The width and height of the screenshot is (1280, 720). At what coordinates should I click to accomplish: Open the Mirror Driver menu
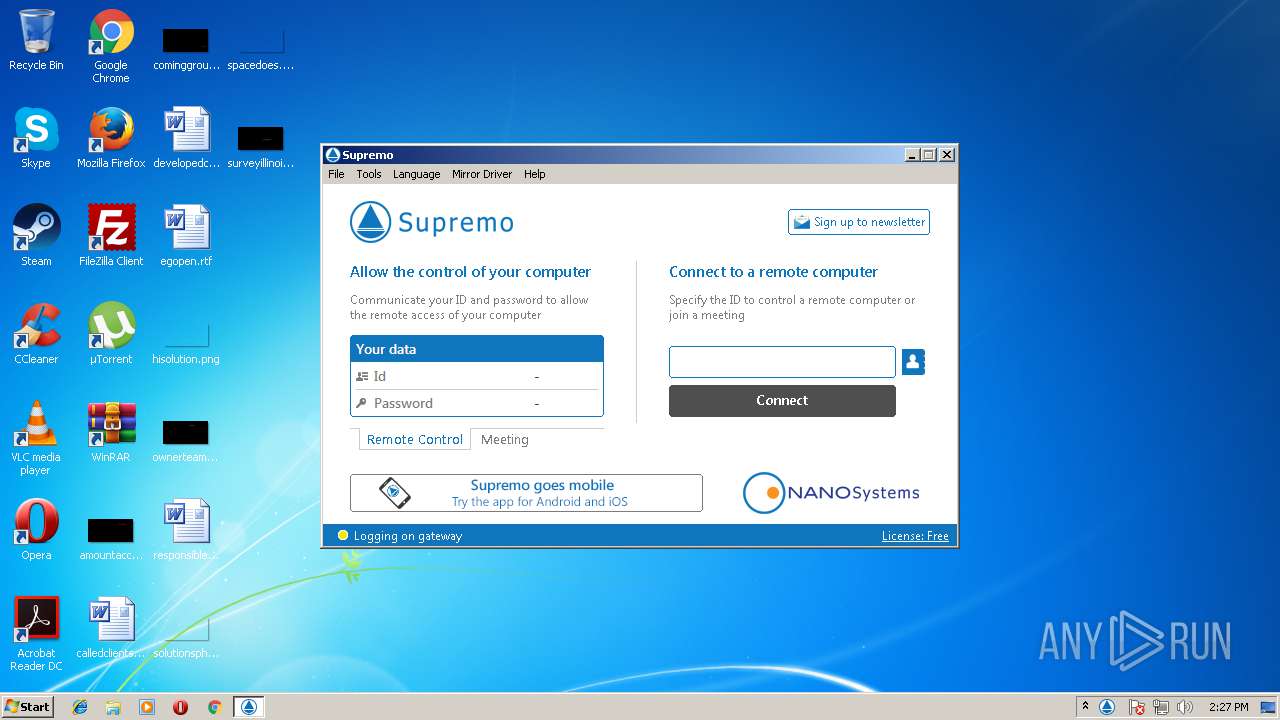(482, 174)
